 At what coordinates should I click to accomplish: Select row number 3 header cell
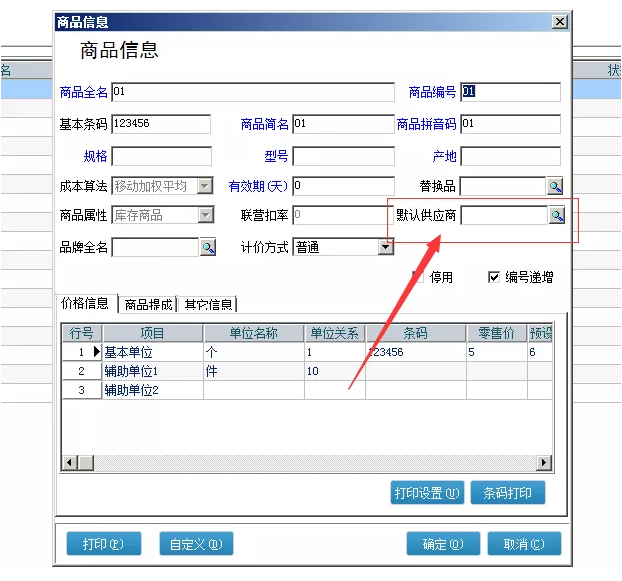pos(82,390)
